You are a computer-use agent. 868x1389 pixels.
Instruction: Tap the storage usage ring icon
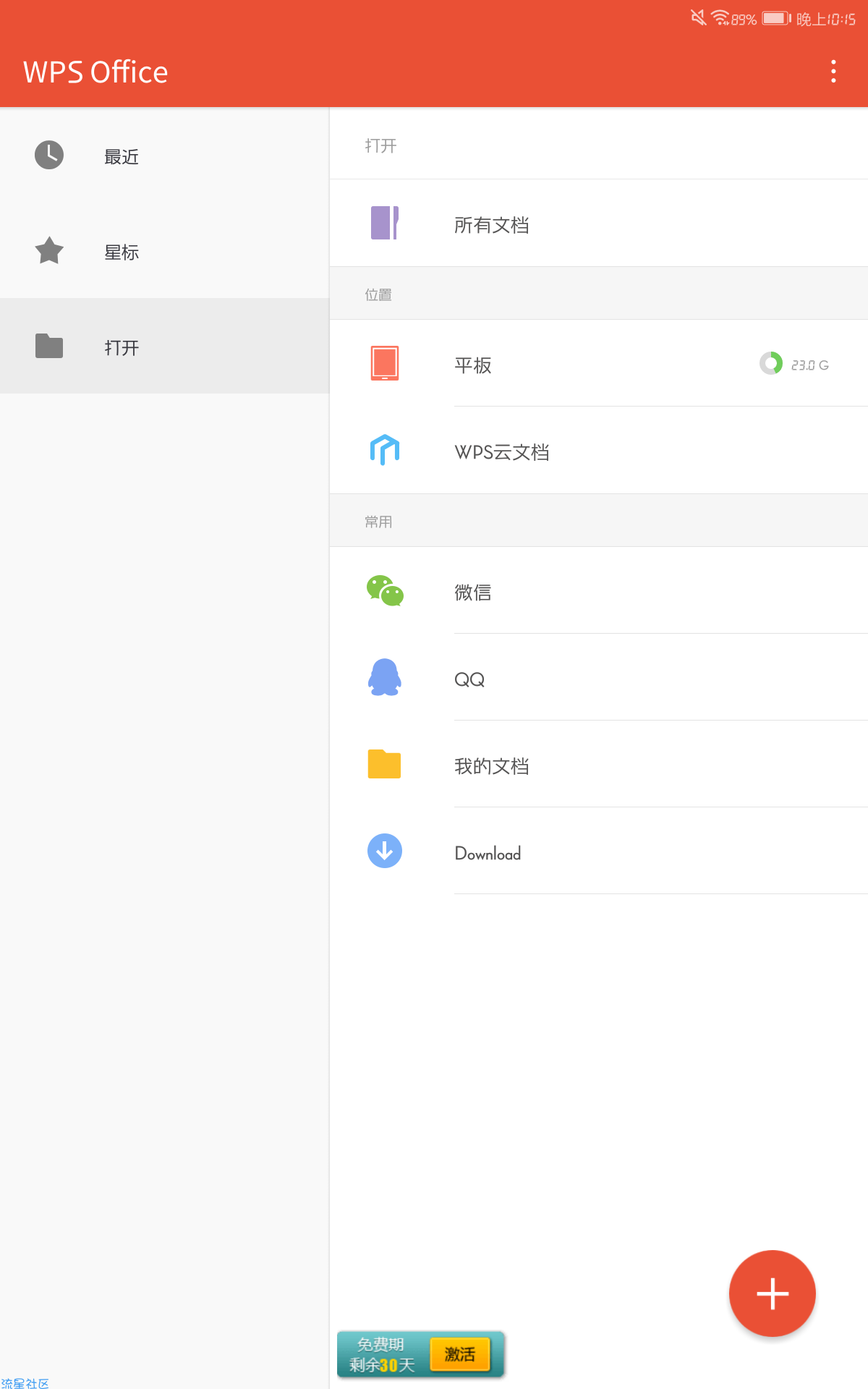pyautogui.click(x=771, y=363)
